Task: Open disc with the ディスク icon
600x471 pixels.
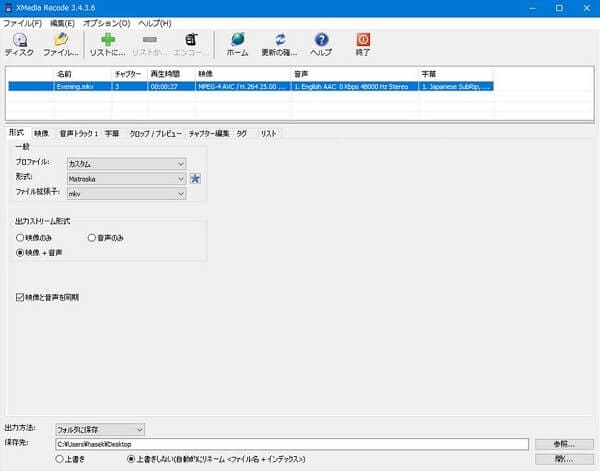Action: pyautogui.click(x=19, y=45)
